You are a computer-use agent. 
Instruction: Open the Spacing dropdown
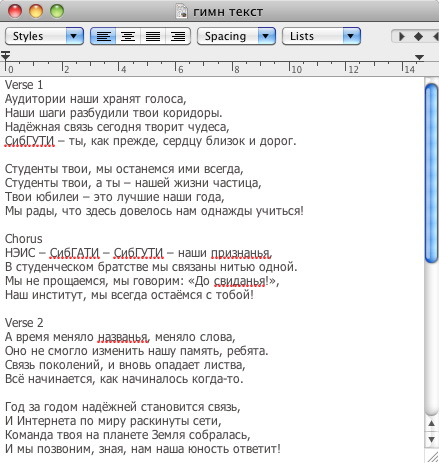(x=236, y=36)
